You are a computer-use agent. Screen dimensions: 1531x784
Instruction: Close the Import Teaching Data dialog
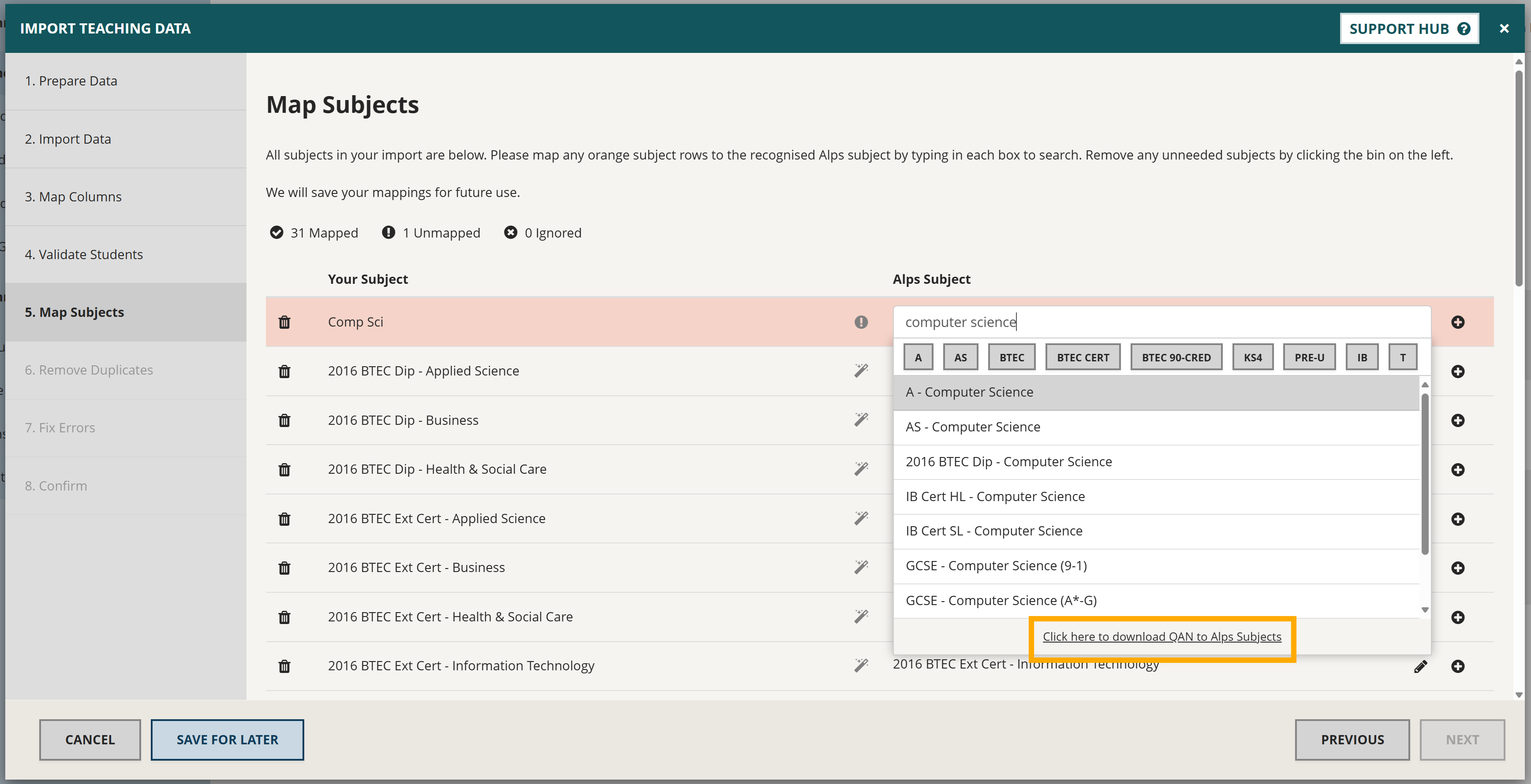pos(1504,29)
